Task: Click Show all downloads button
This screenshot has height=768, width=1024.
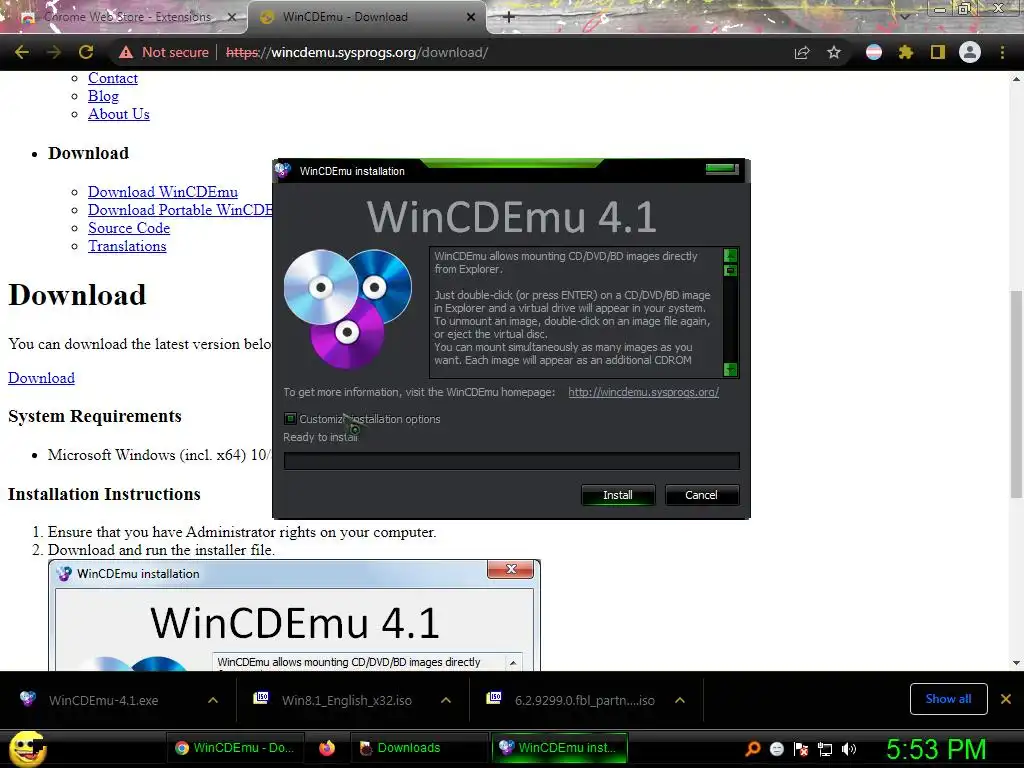Action: (x=948, y=699)
